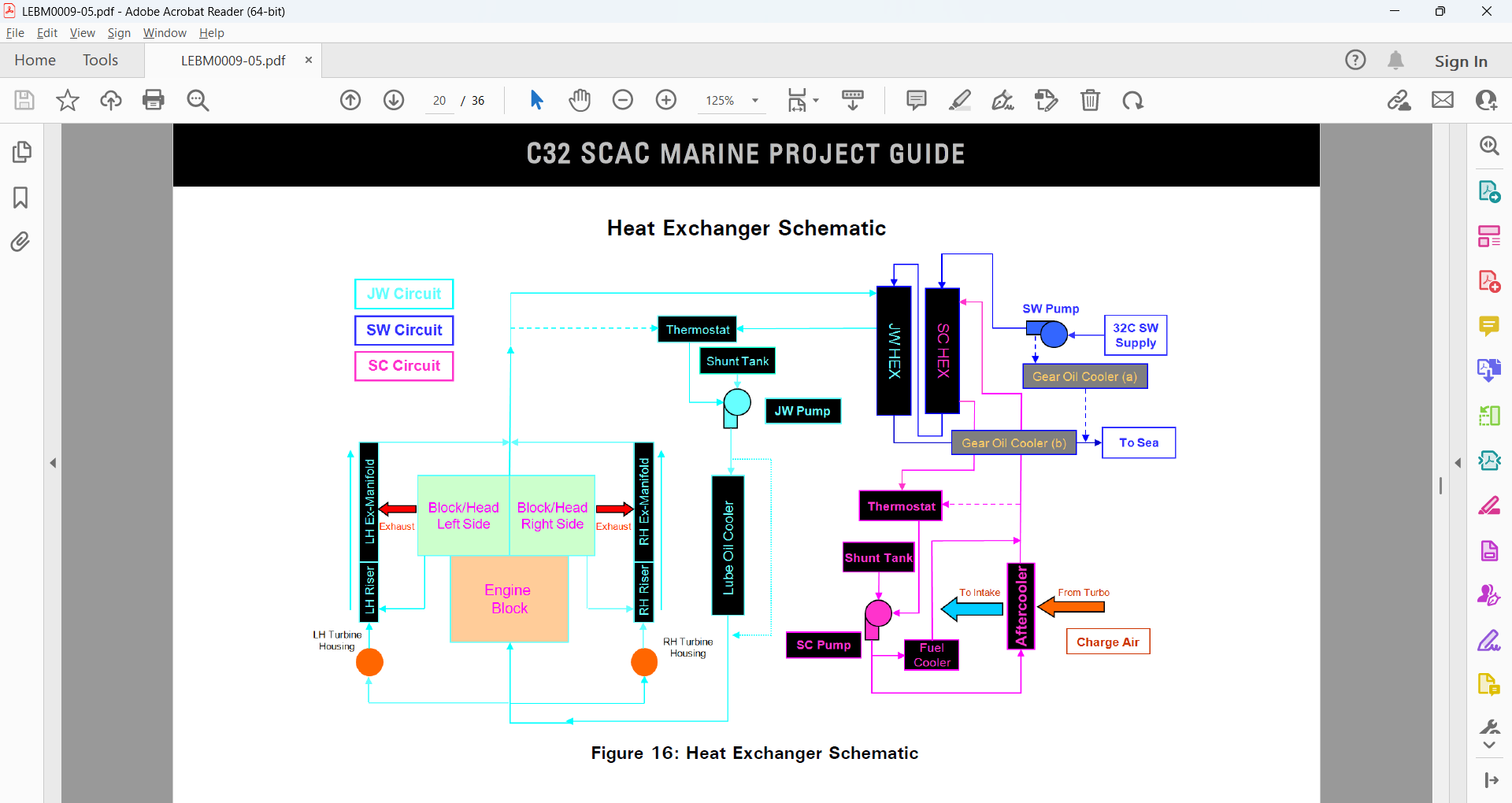Open the Attachments paperclip panel
Viewport: 1512px width, 803px height.
(x=21, y=241)
